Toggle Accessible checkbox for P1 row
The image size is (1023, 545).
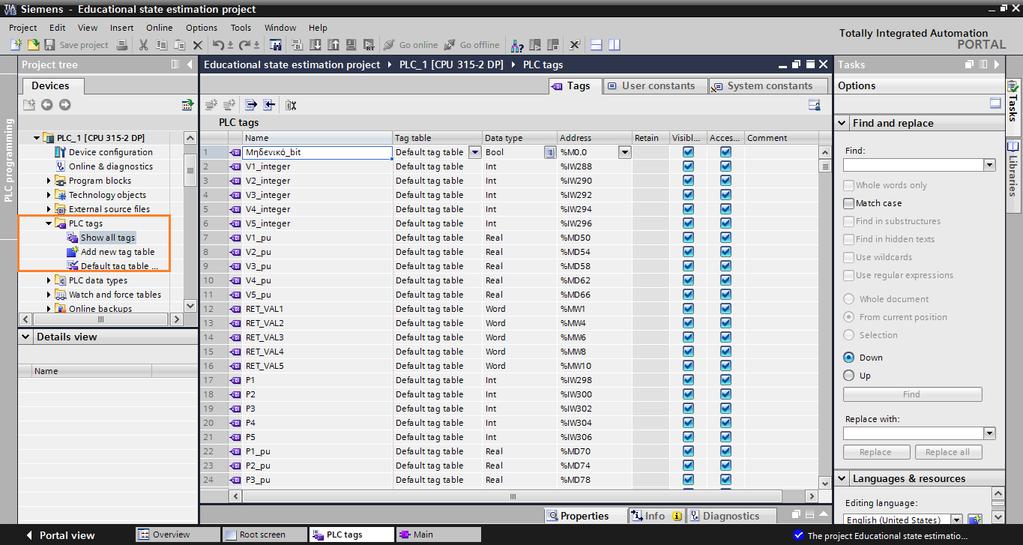[x=725, y=380]
